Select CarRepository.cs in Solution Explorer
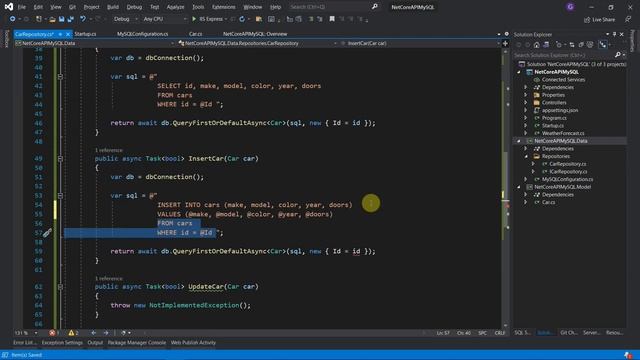This screenshot has height=360, width=640. pos(567,164)
